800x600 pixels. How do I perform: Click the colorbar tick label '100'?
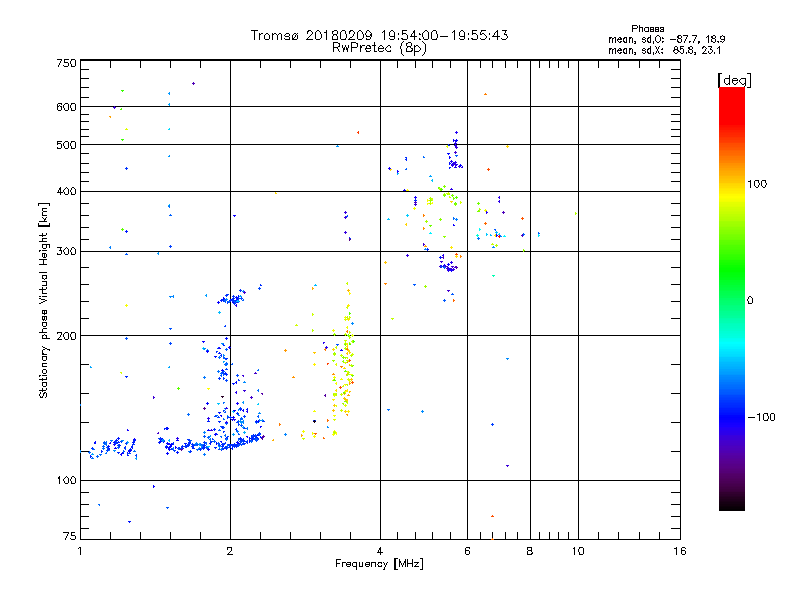click(757, 184)
